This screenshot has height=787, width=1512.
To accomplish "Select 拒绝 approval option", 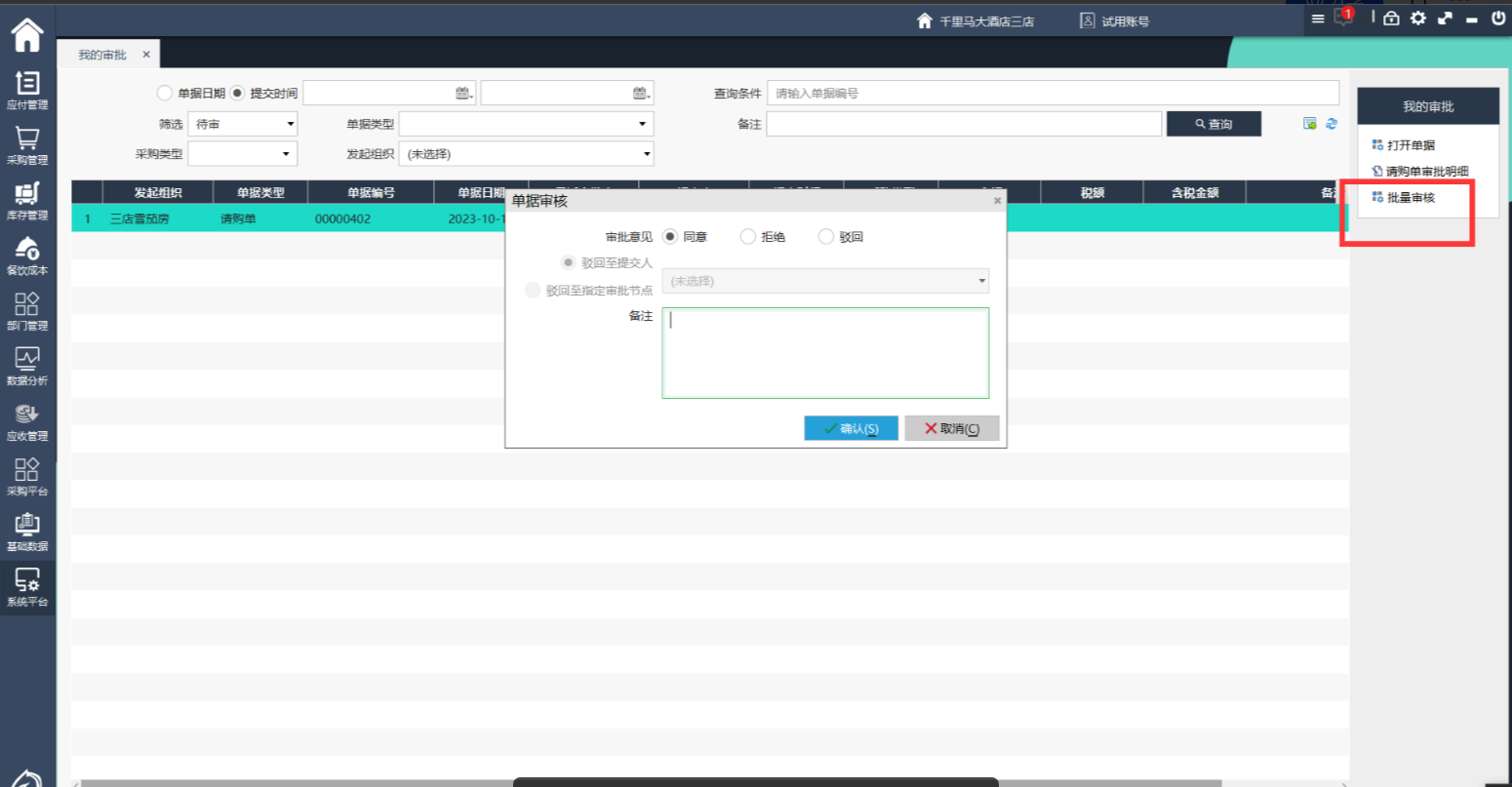I will tap(748, 237).
